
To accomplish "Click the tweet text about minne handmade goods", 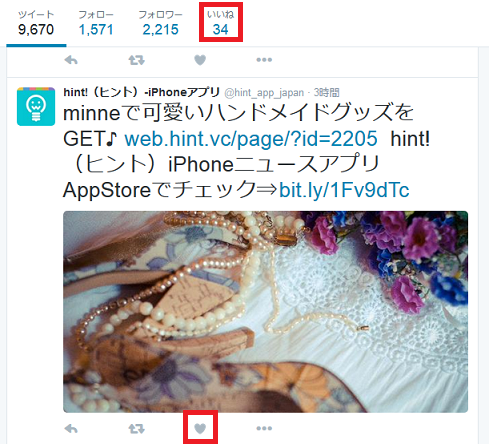I will coord(247,152).
